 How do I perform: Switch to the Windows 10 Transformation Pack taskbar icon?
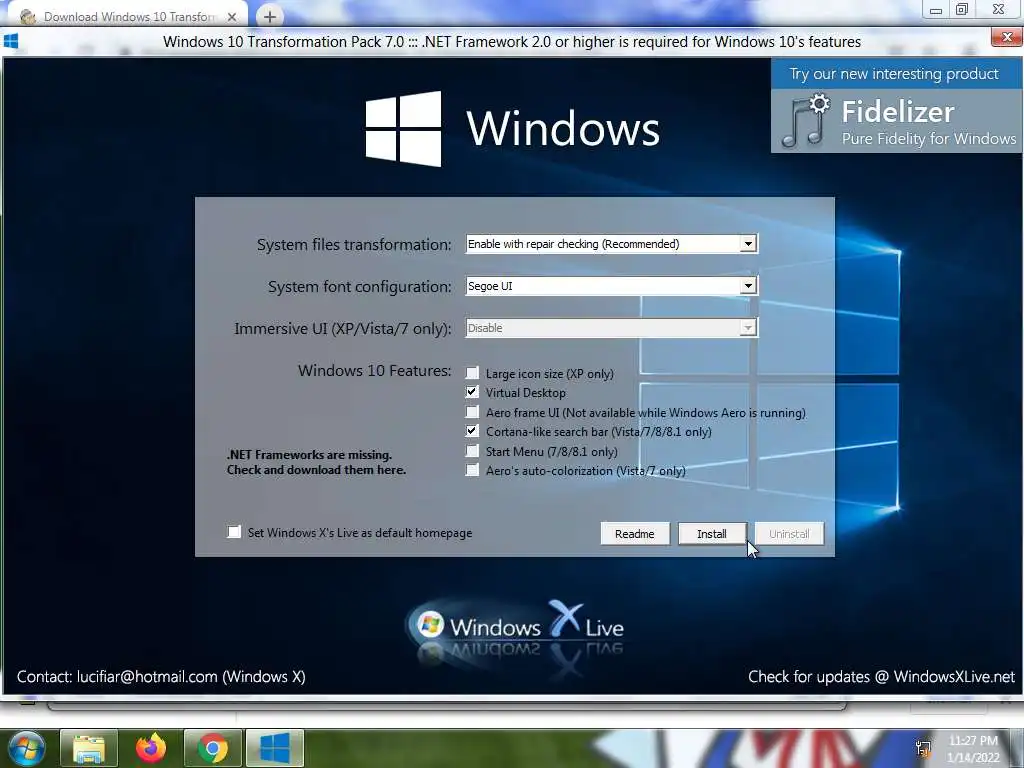(275, 748)
